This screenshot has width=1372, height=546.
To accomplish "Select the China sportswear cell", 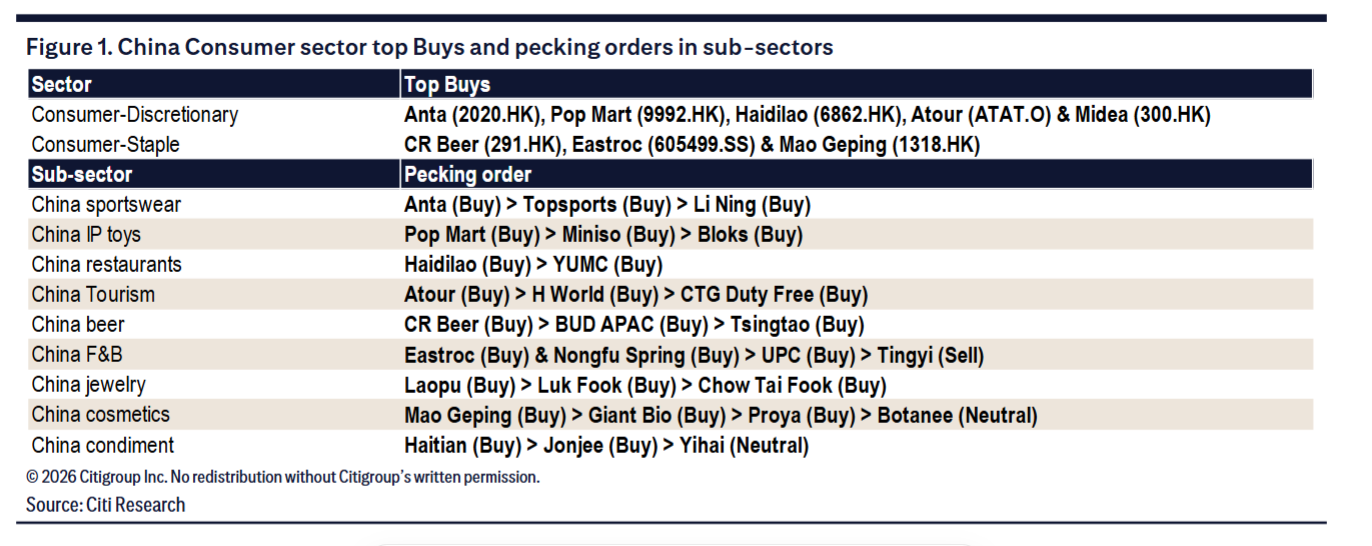I will (106, 205).
